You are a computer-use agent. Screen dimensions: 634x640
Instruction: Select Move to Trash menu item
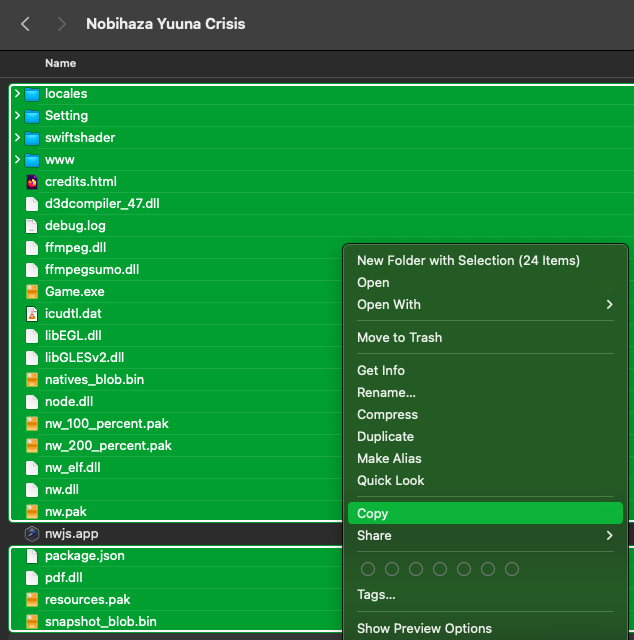(399, 338)
